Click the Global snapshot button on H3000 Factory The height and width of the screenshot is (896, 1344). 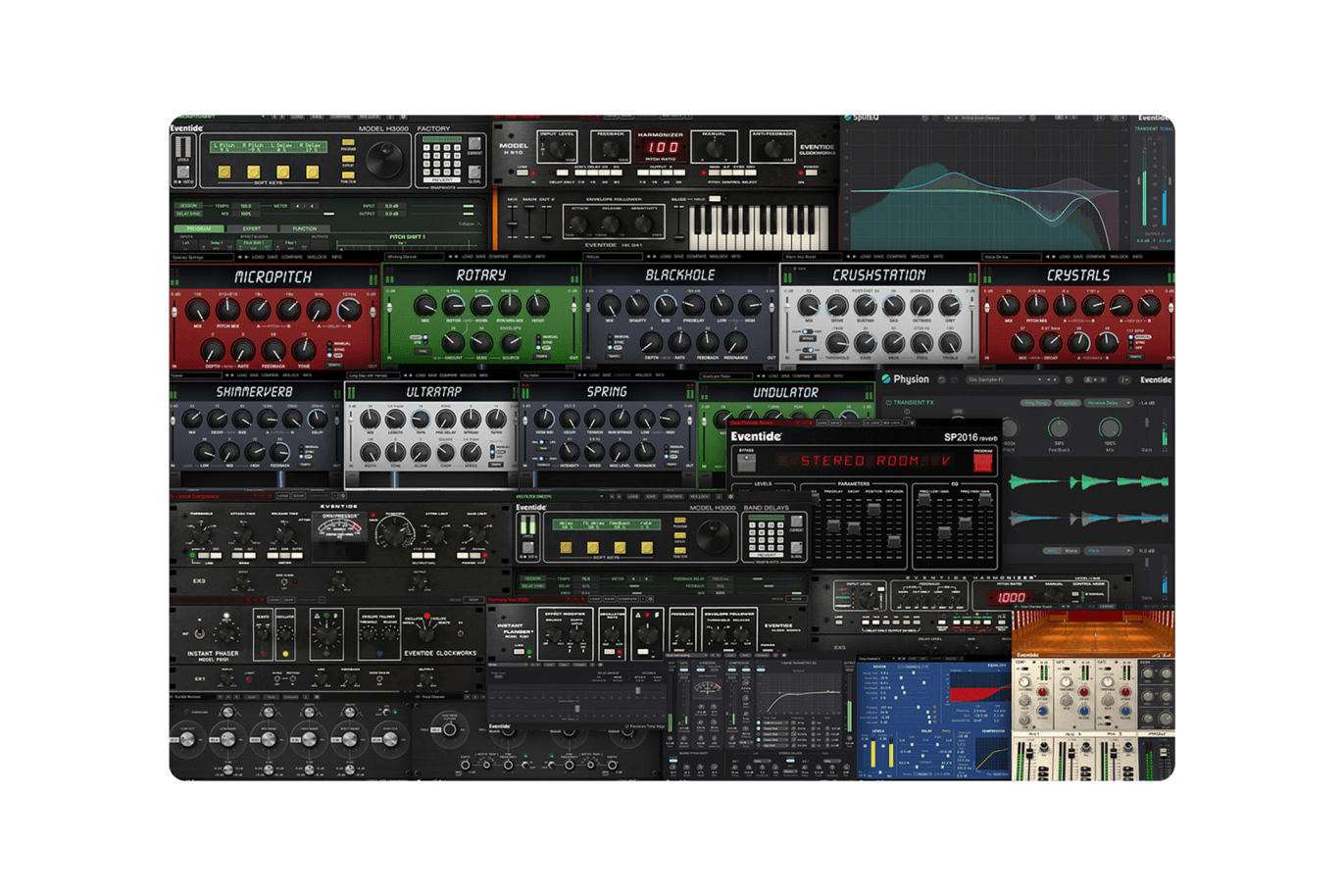(474, 173)
